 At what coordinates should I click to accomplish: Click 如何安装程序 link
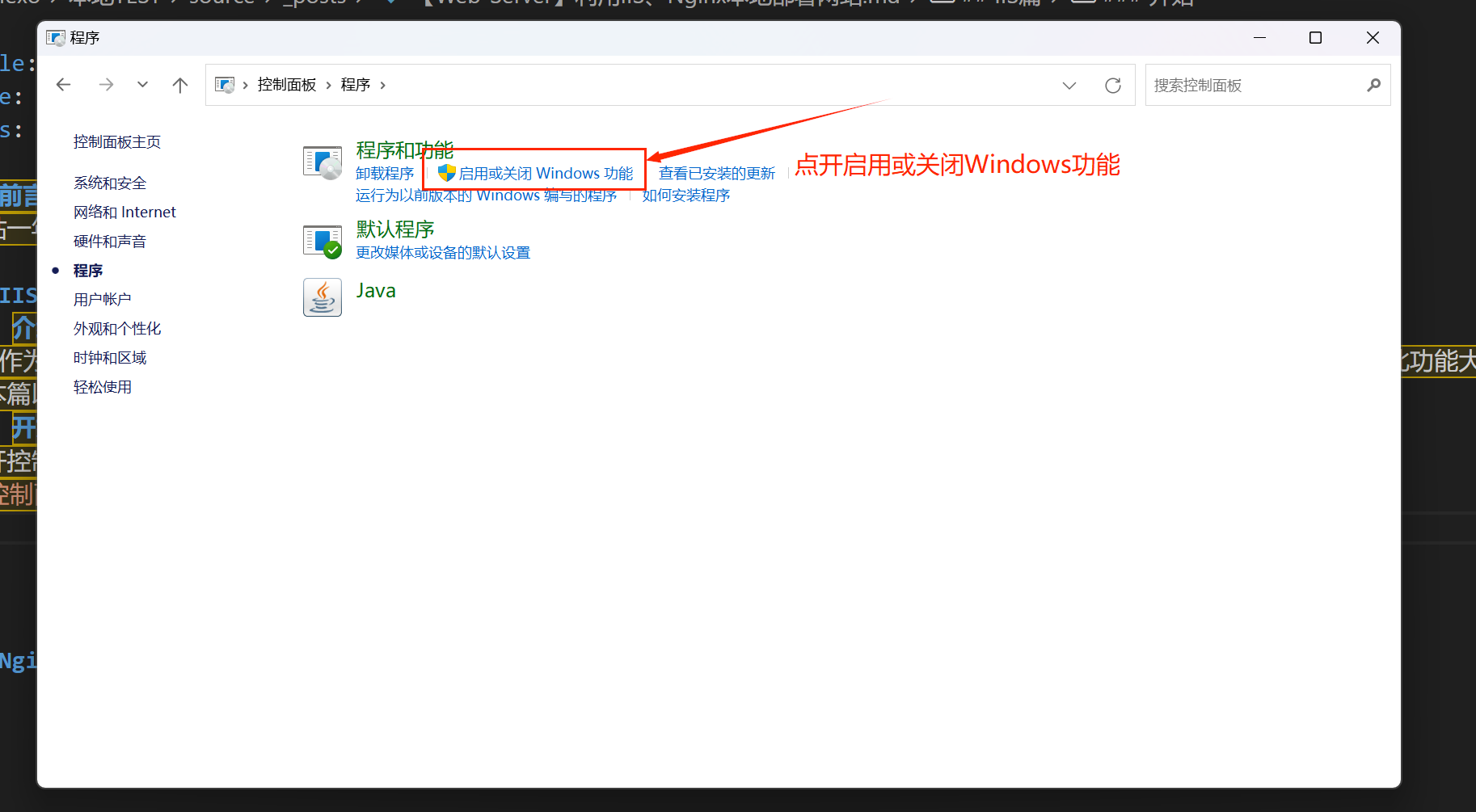coord(686,196)
